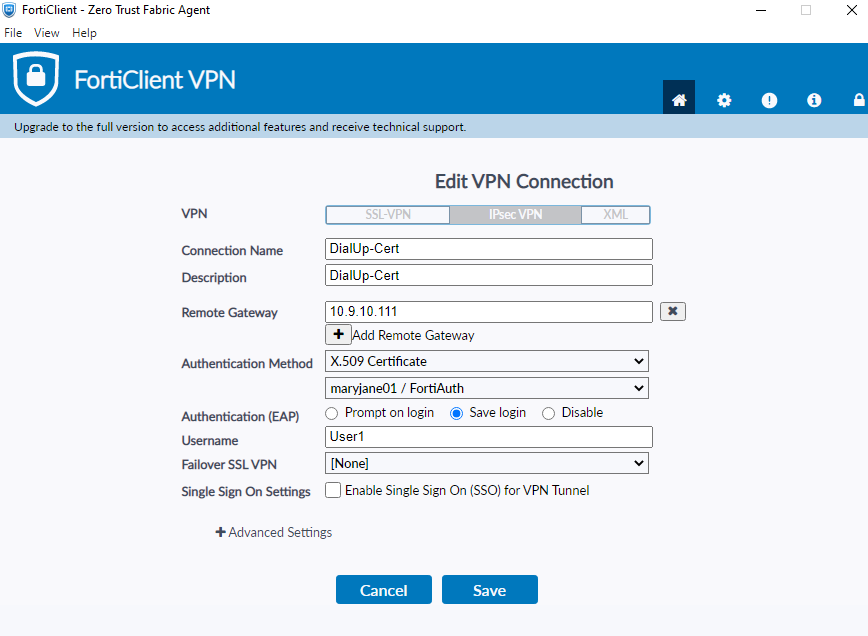Image resolution: width=868 pixels, height=636 pixels.
Task: Click the padlock icon in header
Action: [859, 100]
